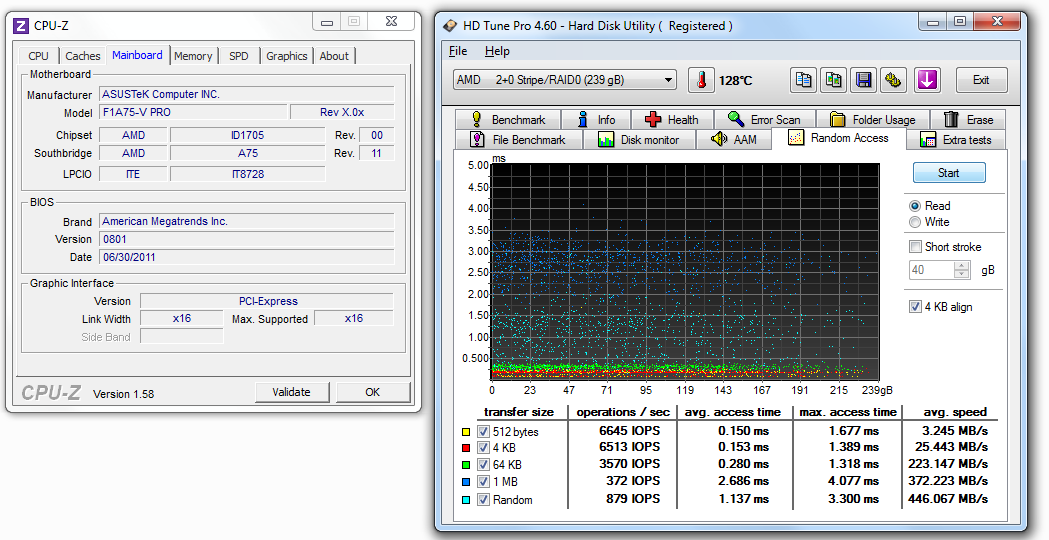Open the Error Scan tab
This screenshot has height=540, width=1049.
pos(765,120)
